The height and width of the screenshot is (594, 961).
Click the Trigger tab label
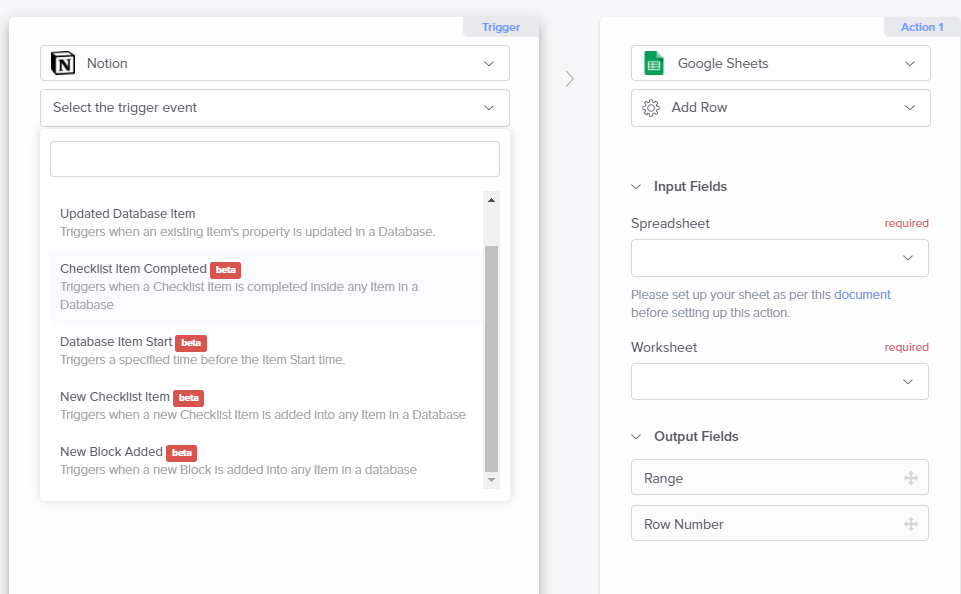[x=501, y=27]
